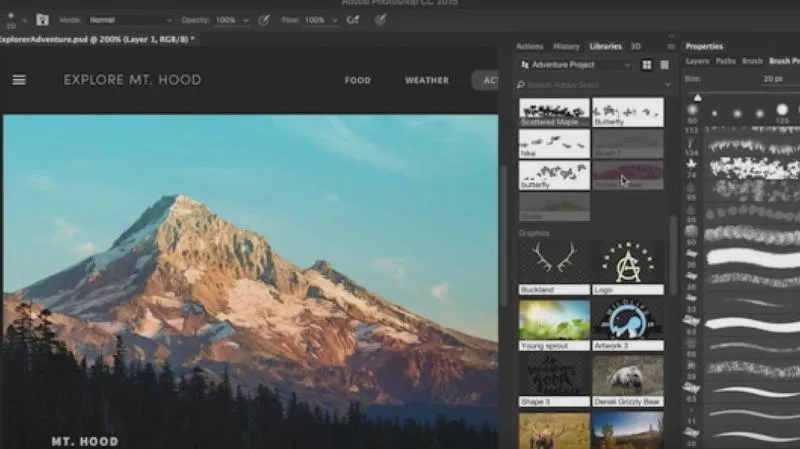Open the blending Mode dropdown set to Normal
Screen dimensions: 800x449
(128, 19)
